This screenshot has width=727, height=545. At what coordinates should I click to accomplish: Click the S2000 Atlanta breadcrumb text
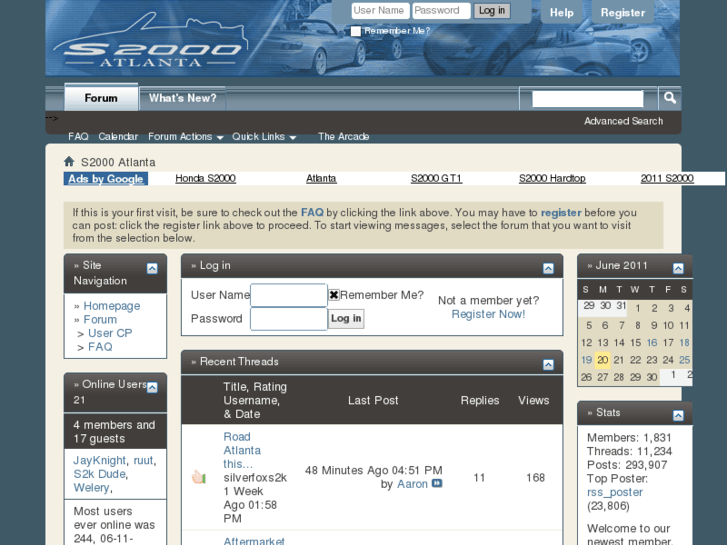click(x=118, y=162)
